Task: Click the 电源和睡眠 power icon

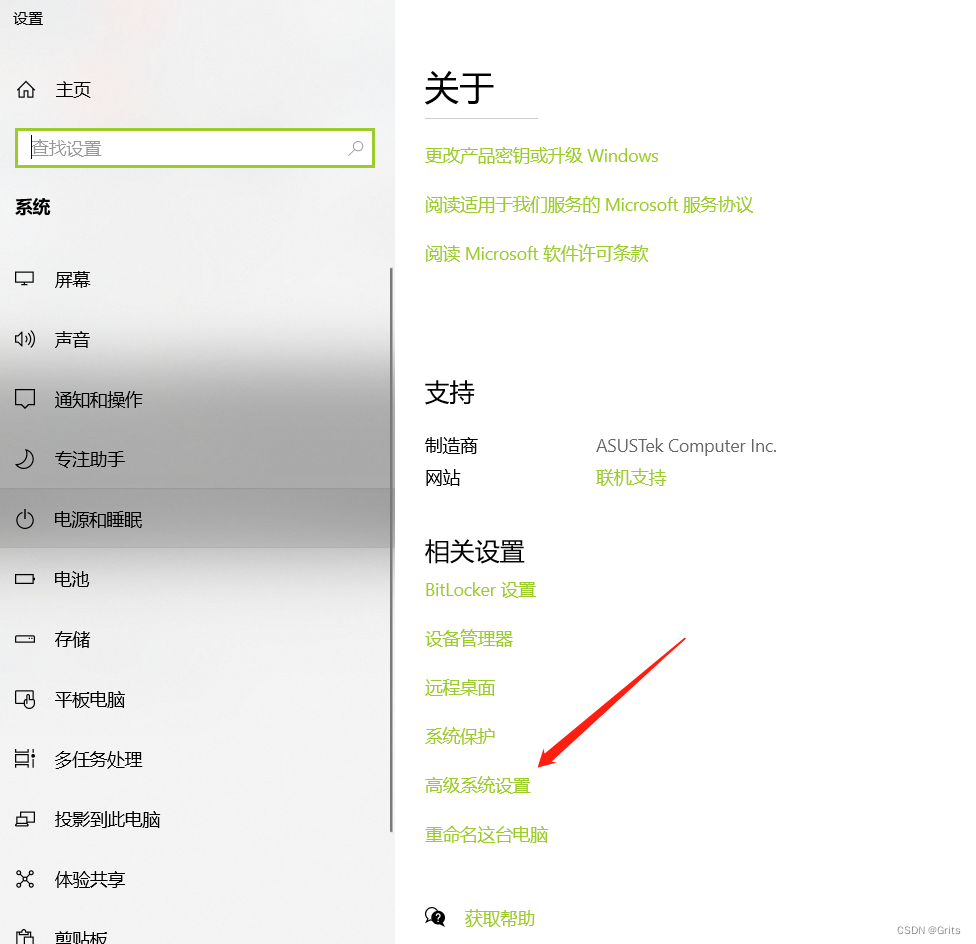Action: coord(25,519)
